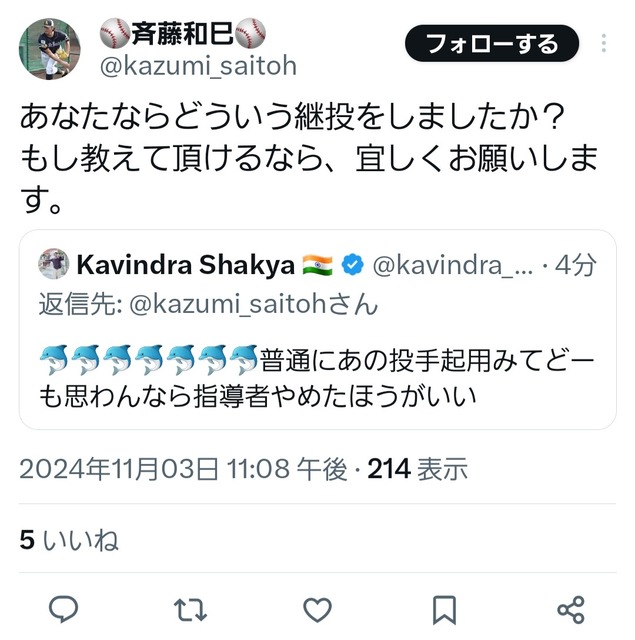Tap the 214 表示 view count
This screenshot has height=640, width=635.
(417, 469)
